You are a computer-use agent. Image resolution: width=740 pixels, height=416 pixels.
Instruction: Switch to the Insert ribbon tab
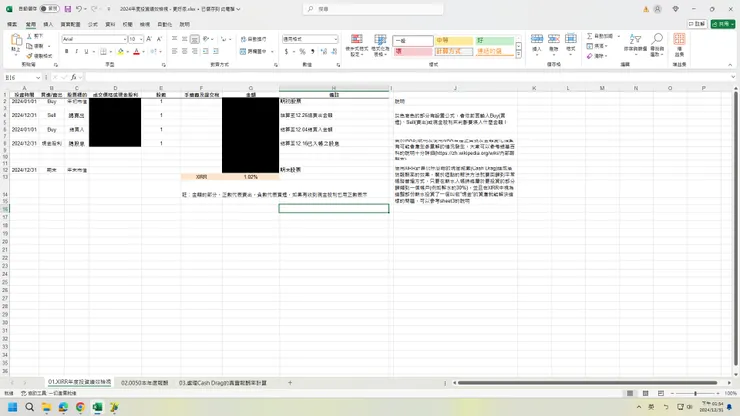click(48, 24)
